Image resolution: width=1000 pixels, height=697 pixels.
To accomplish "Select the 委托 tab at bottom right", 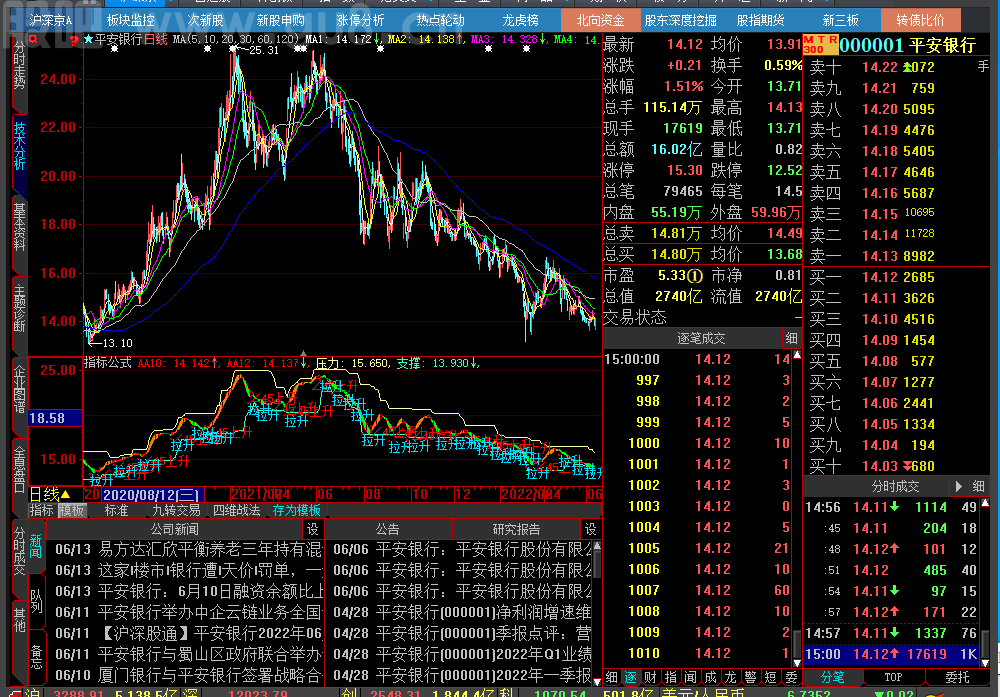I will click(957, 677).
